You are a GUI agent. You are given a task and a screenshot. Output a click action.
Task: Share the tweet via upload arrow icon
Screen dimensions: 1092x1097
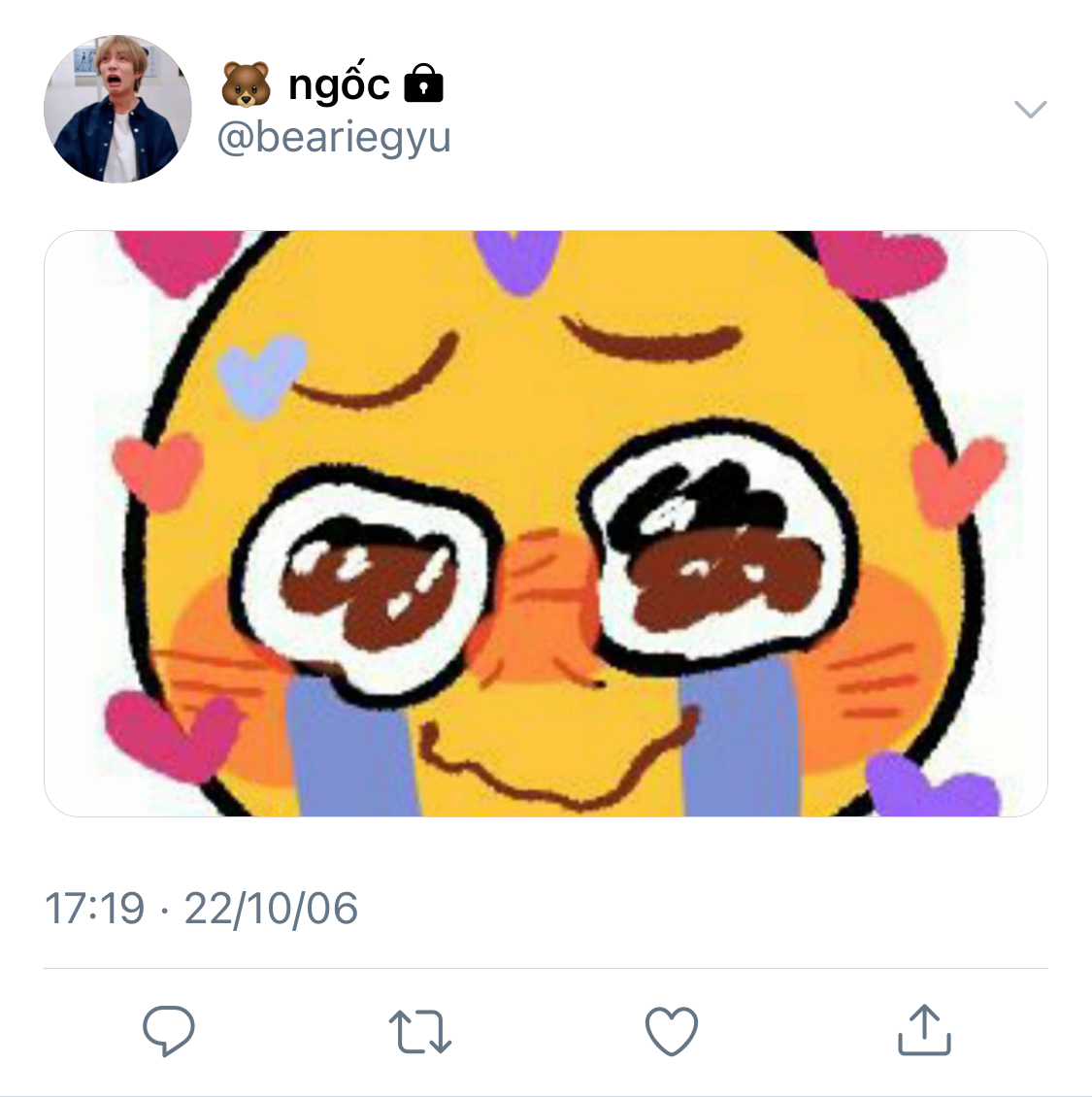point(924,1029)
